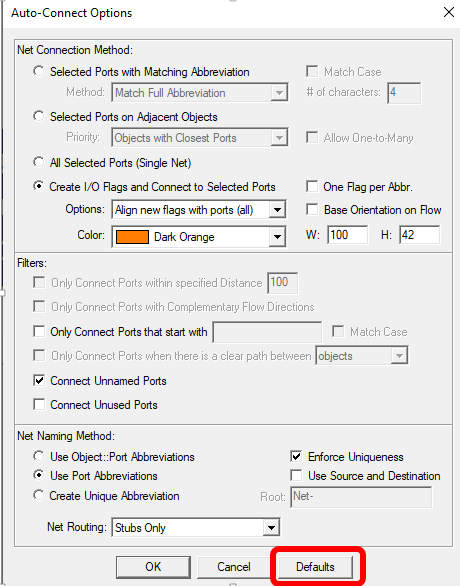
Task: Click the Defaults button
Action: (315, 567)
